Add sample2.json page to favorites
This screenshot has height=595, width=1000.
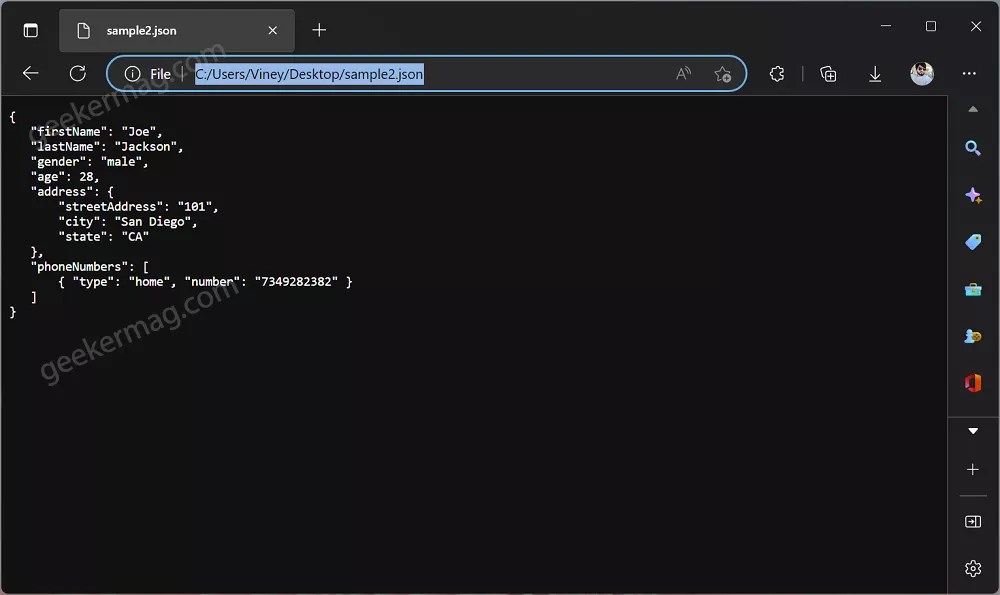[x=722, y=73]
